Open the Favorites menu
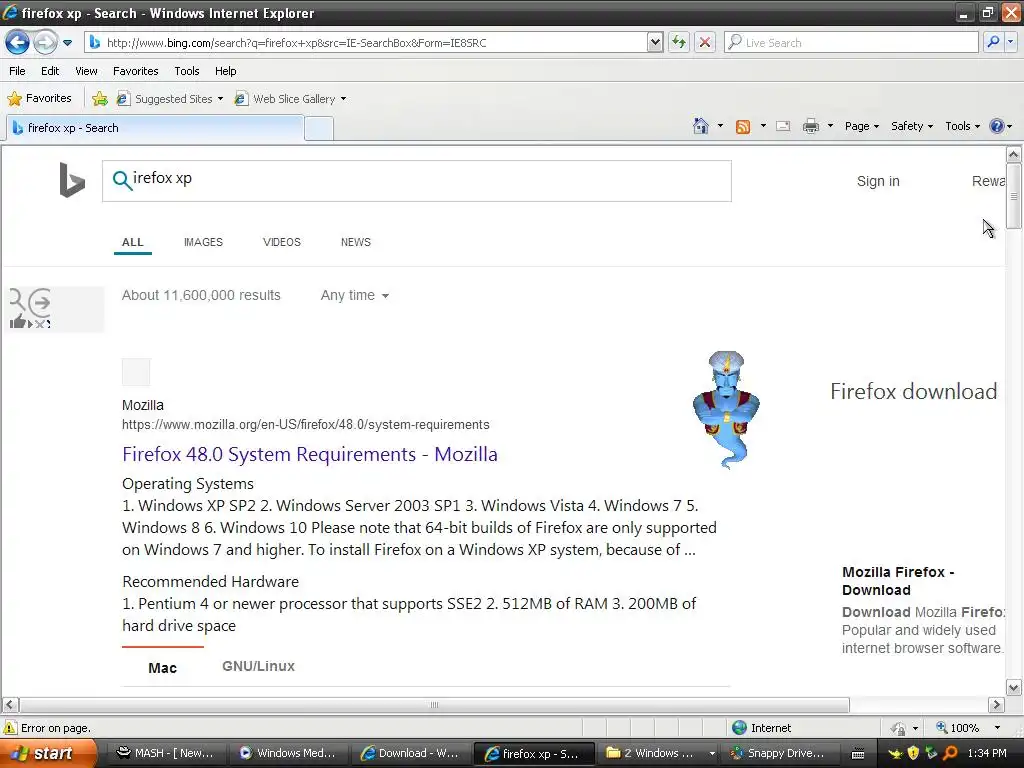 tap(136, 71)
